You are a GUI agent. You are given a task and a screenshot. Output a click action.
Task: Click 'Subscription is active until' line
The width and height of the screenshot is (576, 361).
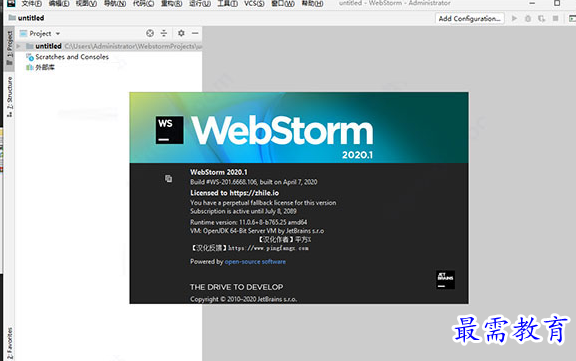click(243, 211)
